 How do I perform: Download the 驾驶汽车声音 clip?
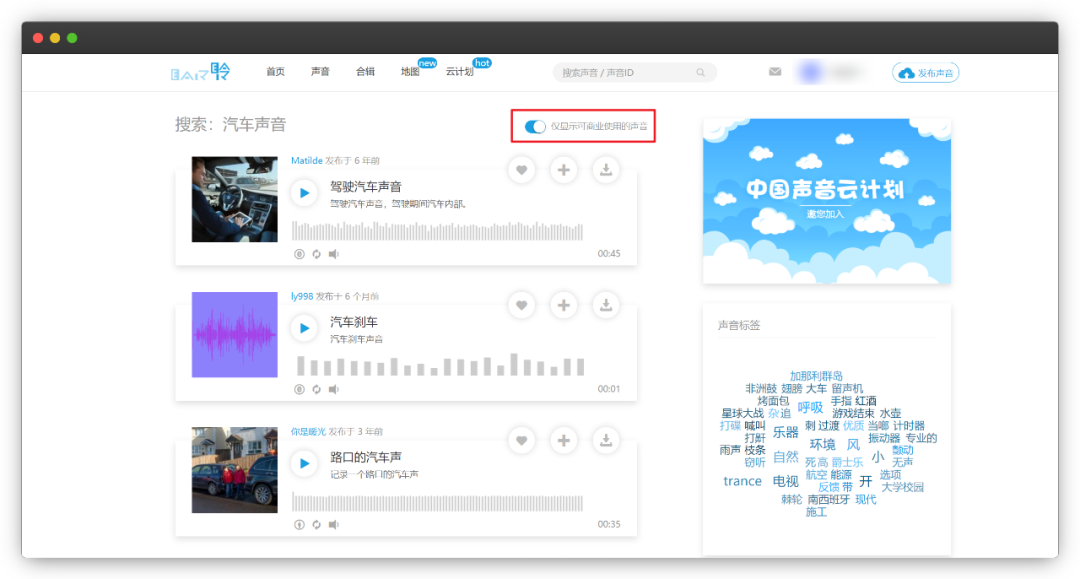pyautogui.click(x=606, y=170)
